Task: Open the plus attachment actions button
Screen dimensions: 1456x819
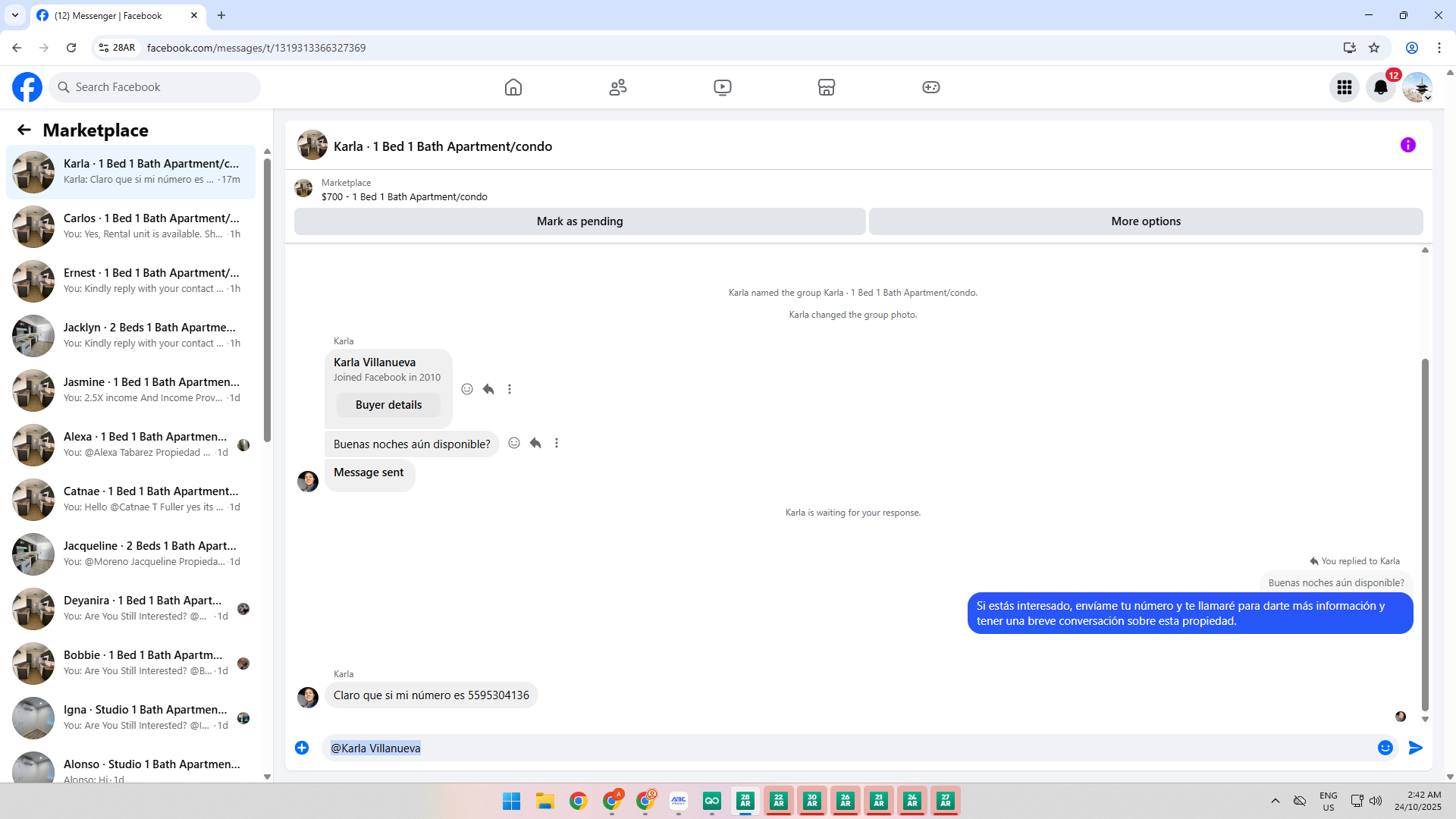Action: point(302,748)
